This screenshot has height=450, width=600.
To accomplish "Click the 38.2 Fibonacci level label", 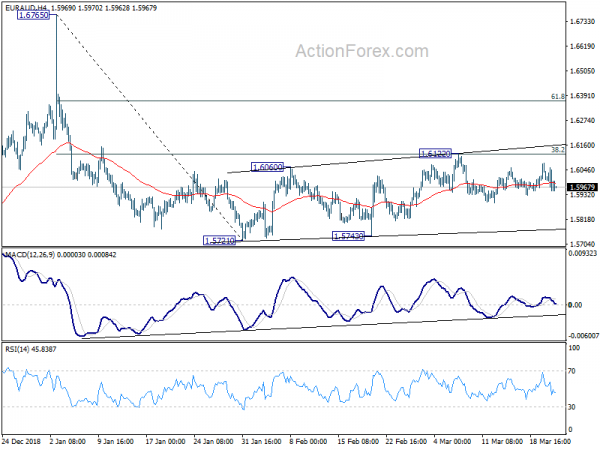I will click(x=558, y=150).
